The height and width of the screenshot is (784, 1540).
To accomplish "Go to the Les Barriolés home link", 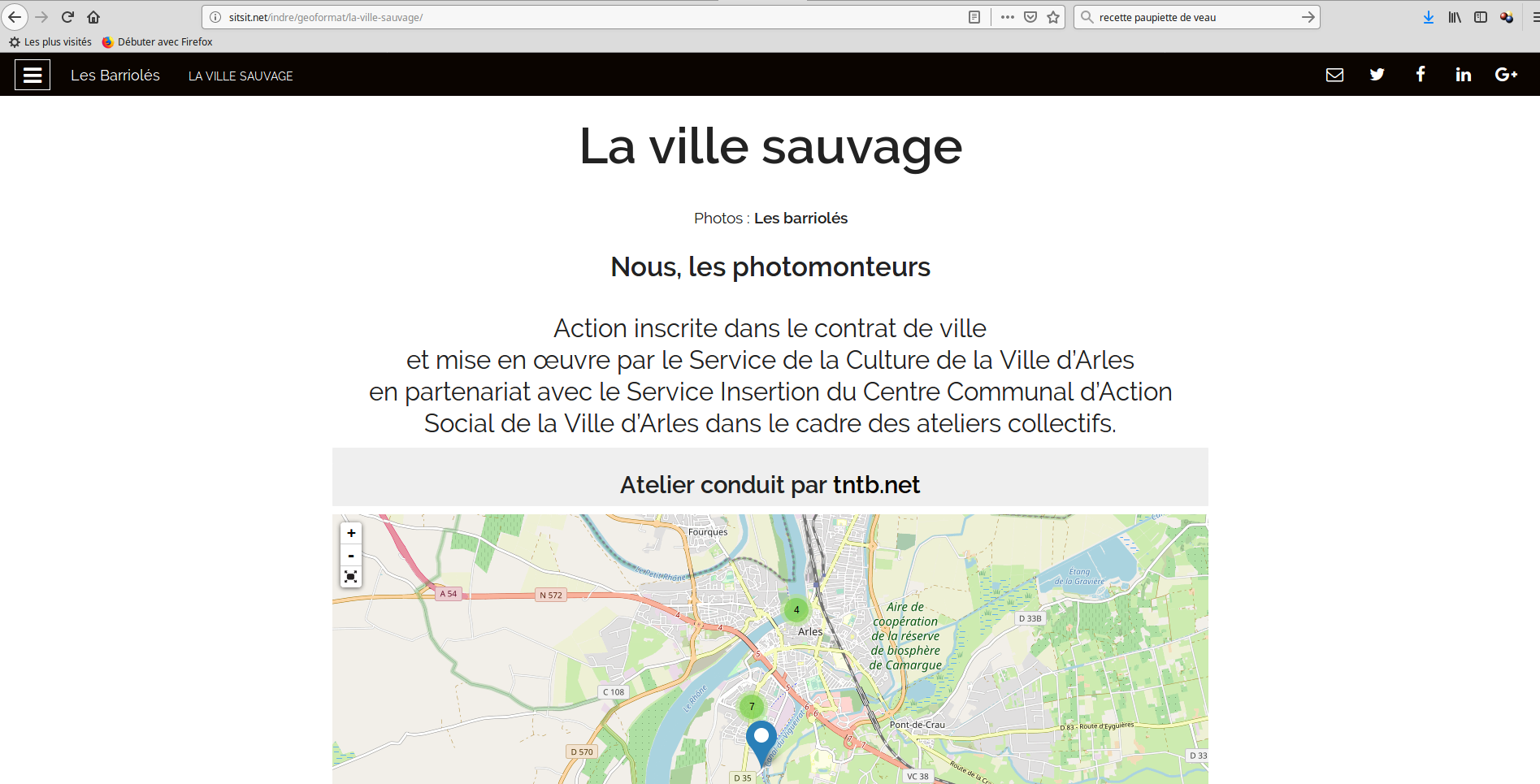I will point(115,75).
